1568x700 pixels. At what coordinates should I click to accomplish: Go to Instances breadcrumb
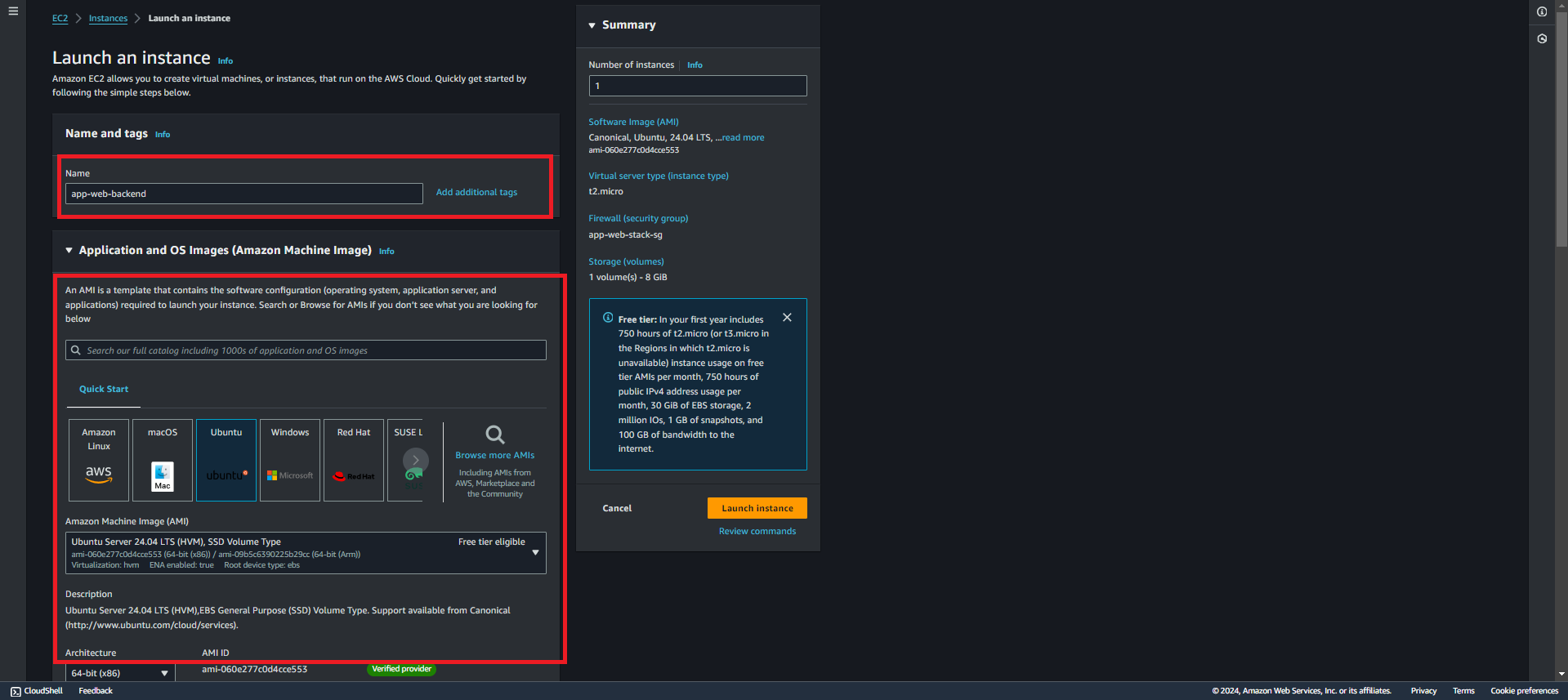pos(108,18)
